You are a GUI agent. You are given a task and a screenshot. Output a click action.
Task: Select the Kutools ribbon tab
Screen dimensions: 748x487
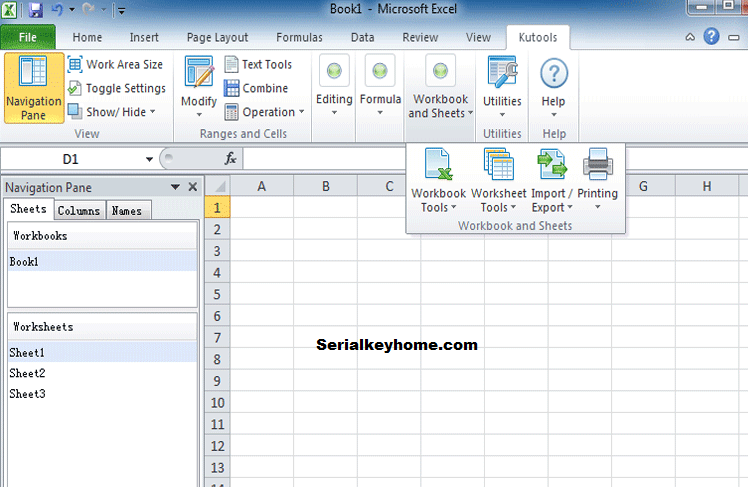[538, 37]
